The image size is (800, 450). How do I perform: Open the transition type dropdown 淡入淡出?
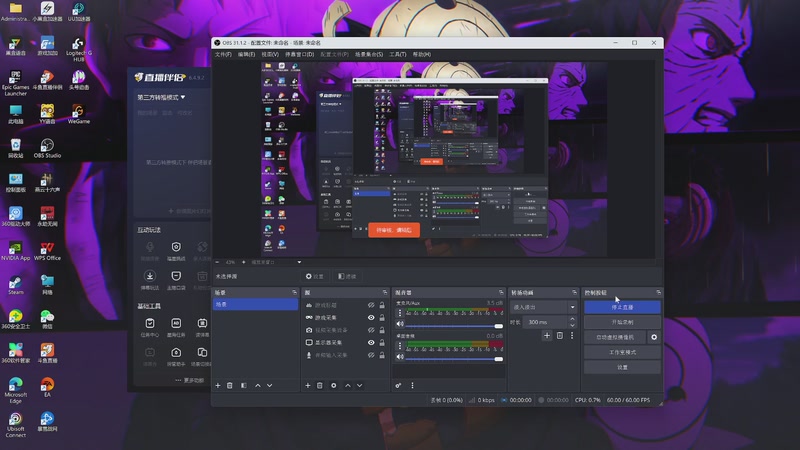point(543,307)
